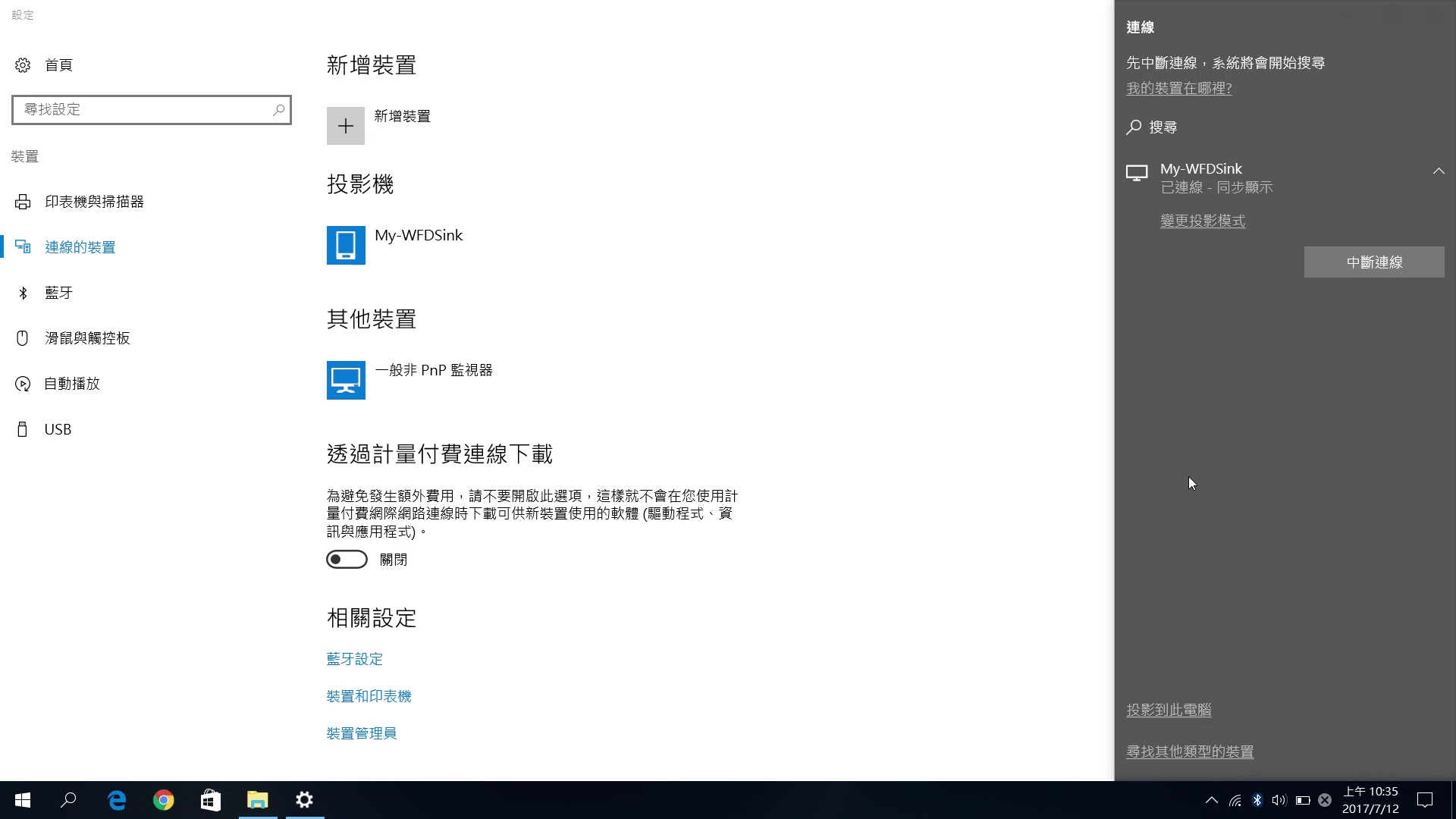This screenshot has height=819, width=1456.
Task: Open the Windows Start menu
Action: [x=23, y=800]
